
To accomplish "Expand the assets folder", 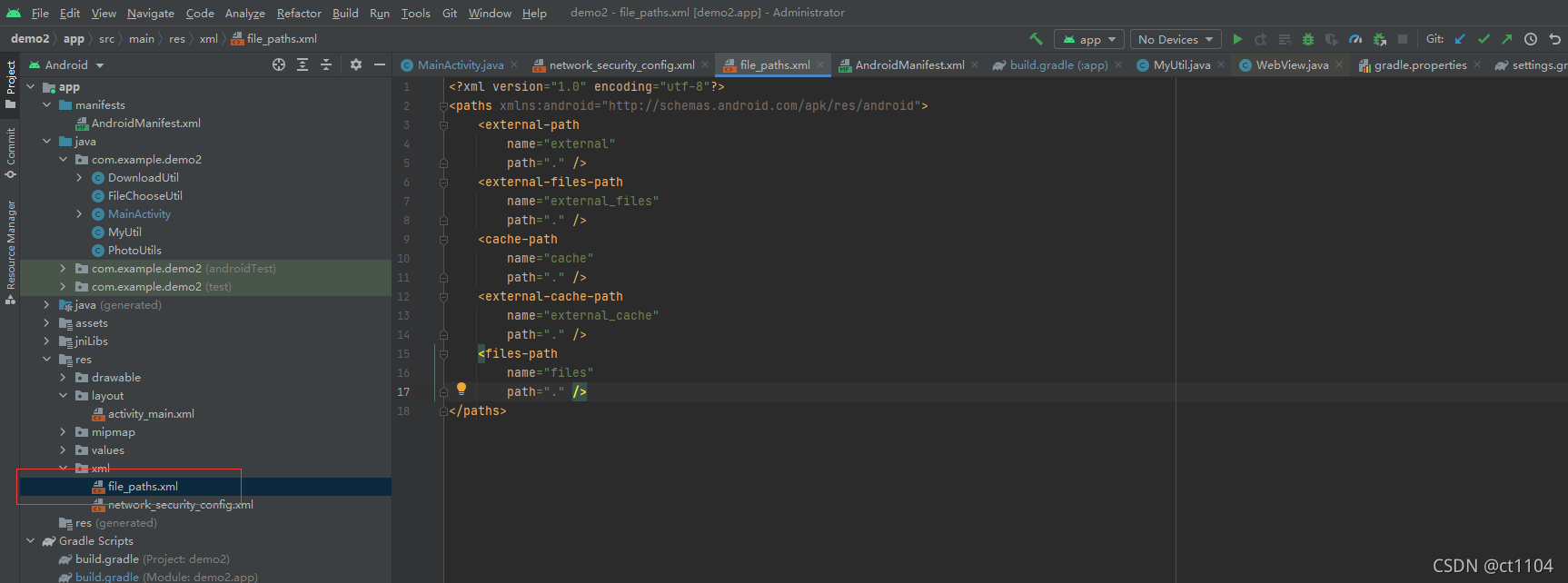I will [46, 323].
